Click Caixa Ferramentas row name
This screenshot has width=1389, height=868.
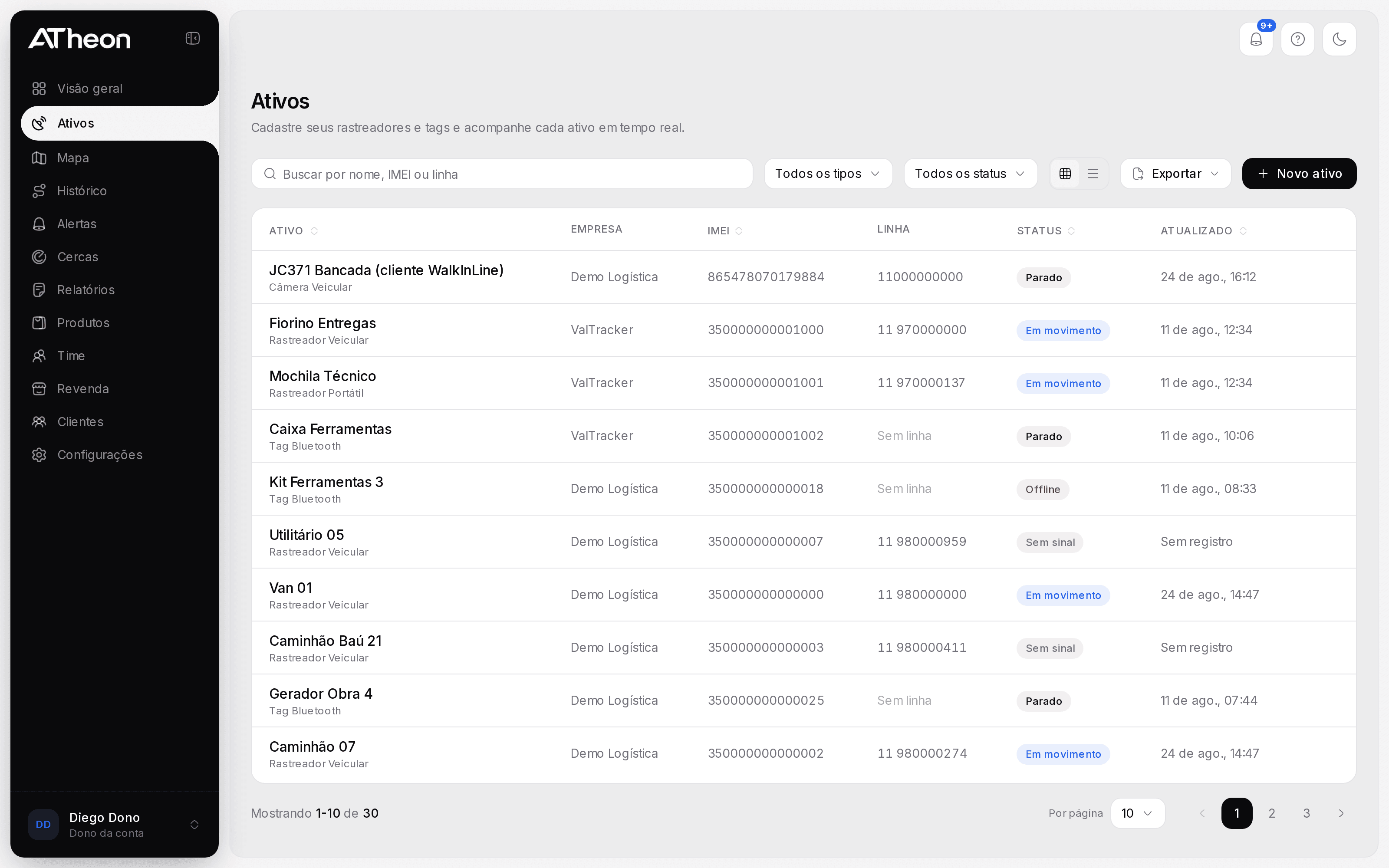tap(330, 429)
